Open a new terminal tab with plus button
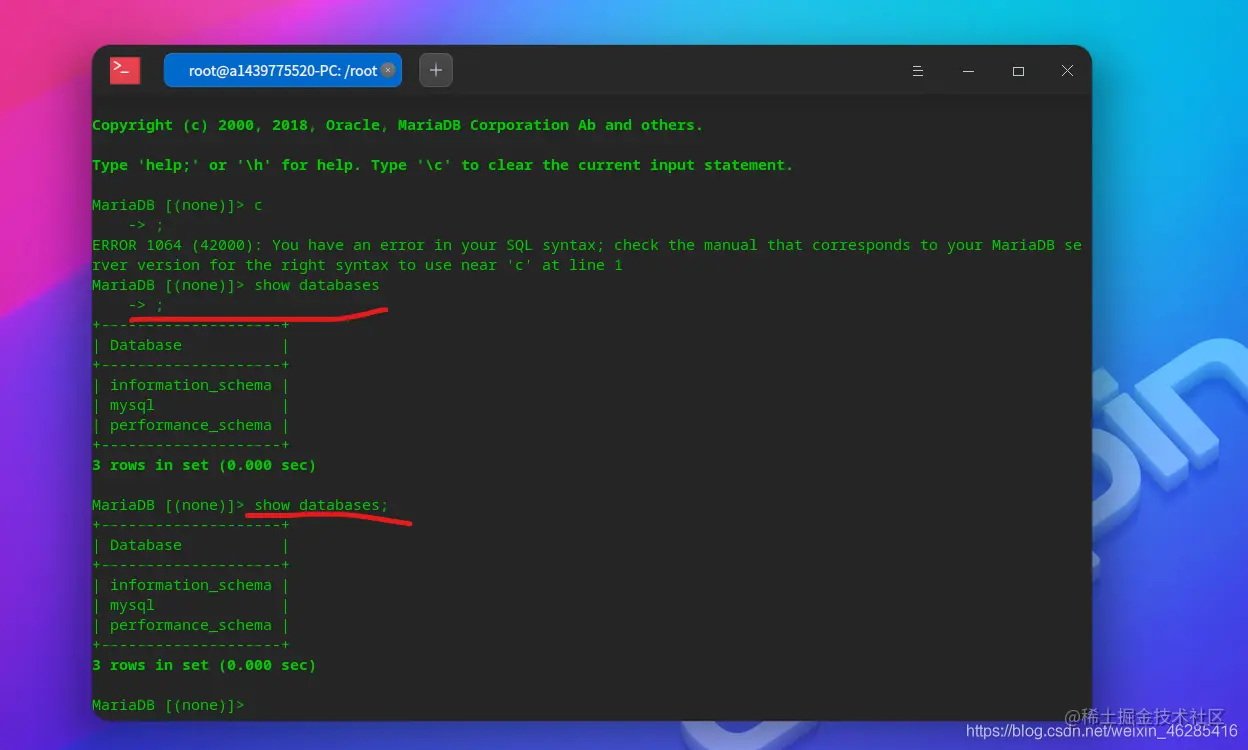The height and width of the screenshot is (750, 1248). pyautogui.click(x=436, y=70)
